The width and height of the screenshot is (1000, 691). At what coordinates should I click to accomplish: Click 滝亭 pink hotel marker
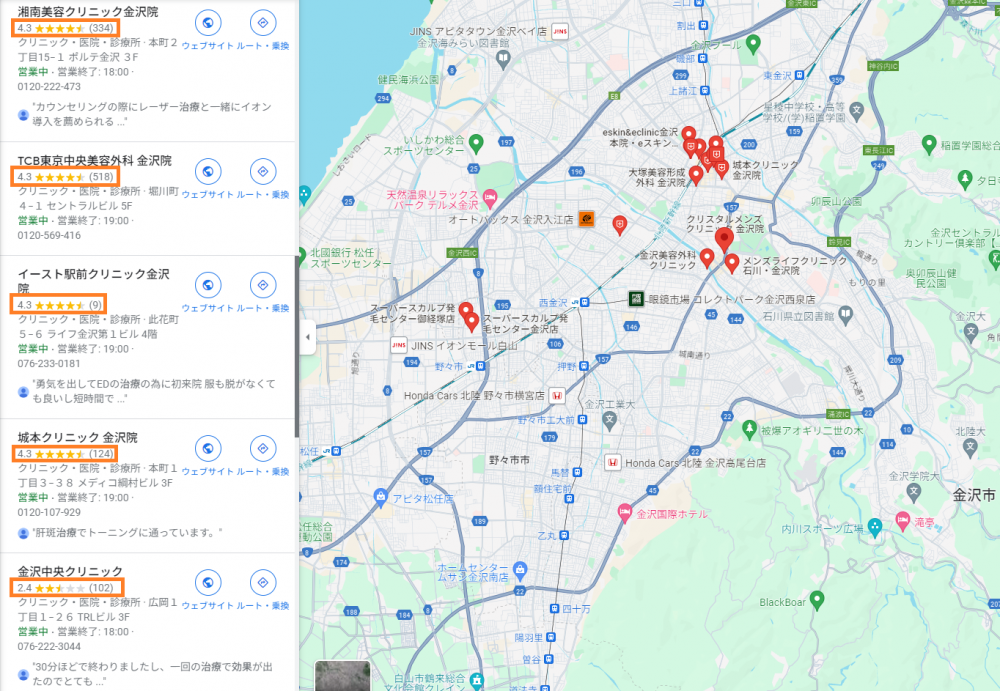pos(902,521)
